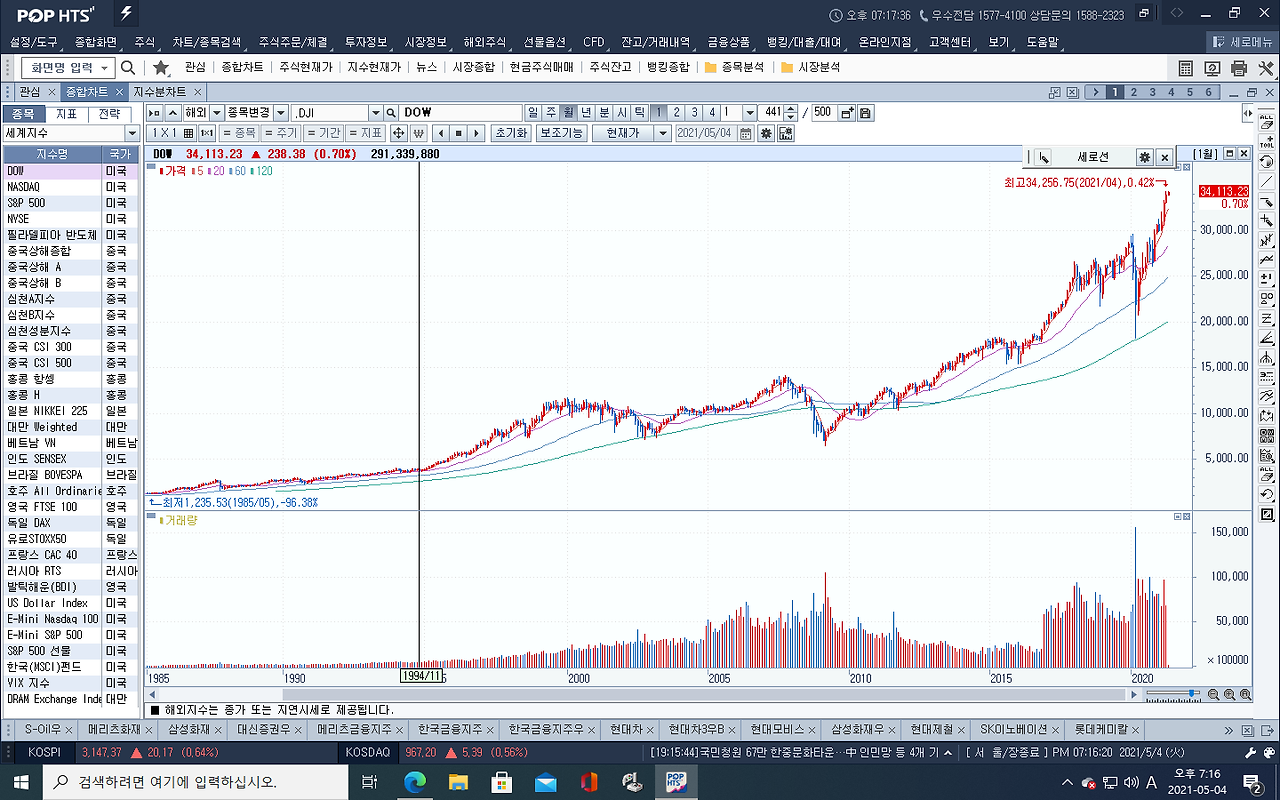Click the 보조기능 button
Screen dimensions: 1280x800
point(561,133)
